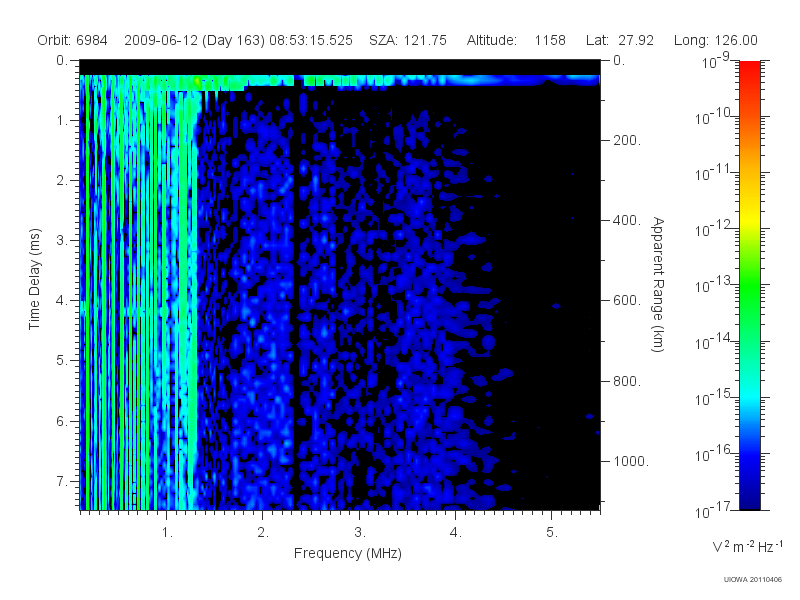This screenshot has width=800, height=600.
Task: Click the yellow region of the color bar
Action: [750, 217]
